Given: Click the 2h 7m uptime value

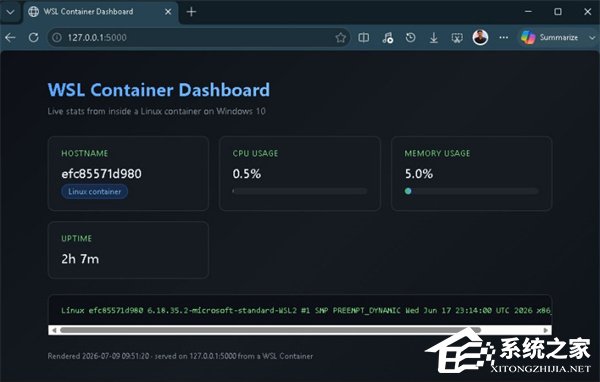Looking at the screenshot, I should (80, 259).
